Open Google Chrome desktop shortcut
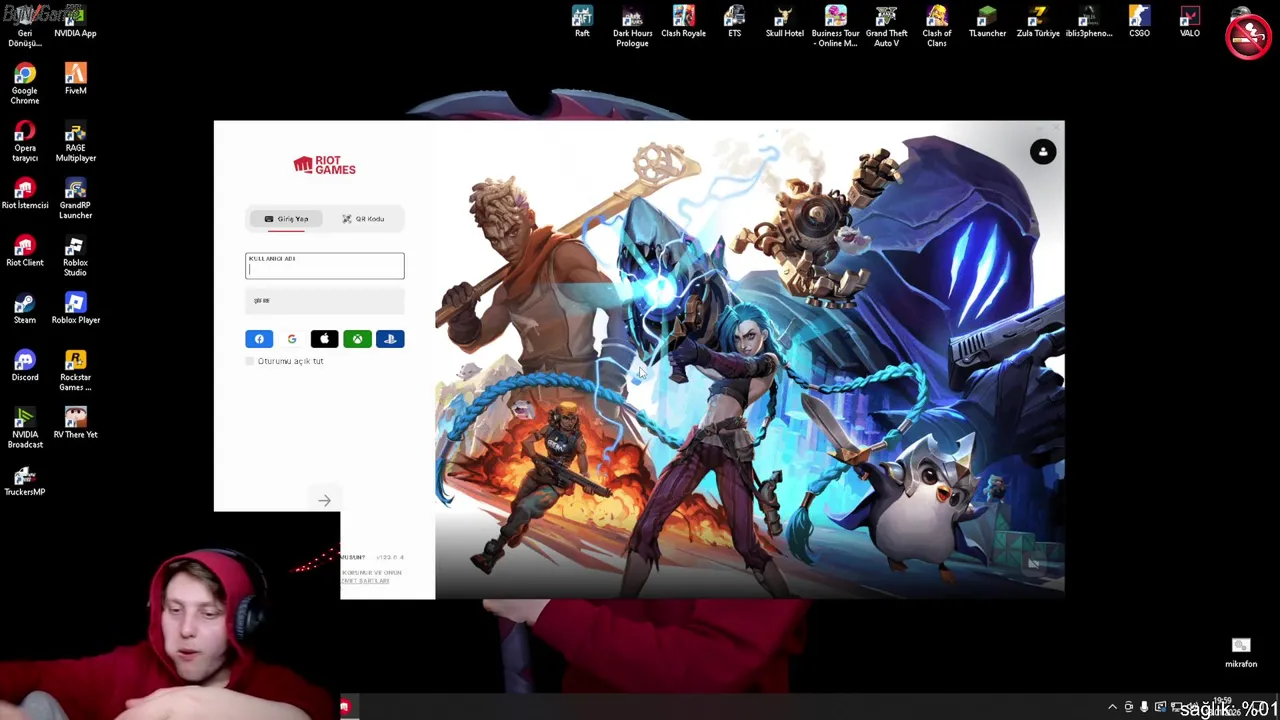This screenshot has width=1280, height=720. click(25, 84)
